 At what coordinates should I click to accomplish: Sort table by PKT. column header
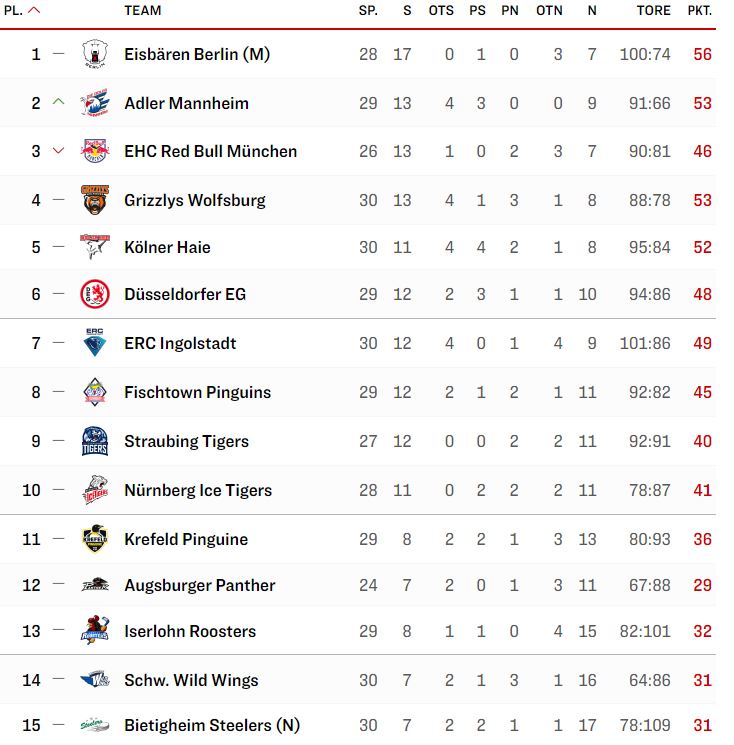tap(700, 10)
